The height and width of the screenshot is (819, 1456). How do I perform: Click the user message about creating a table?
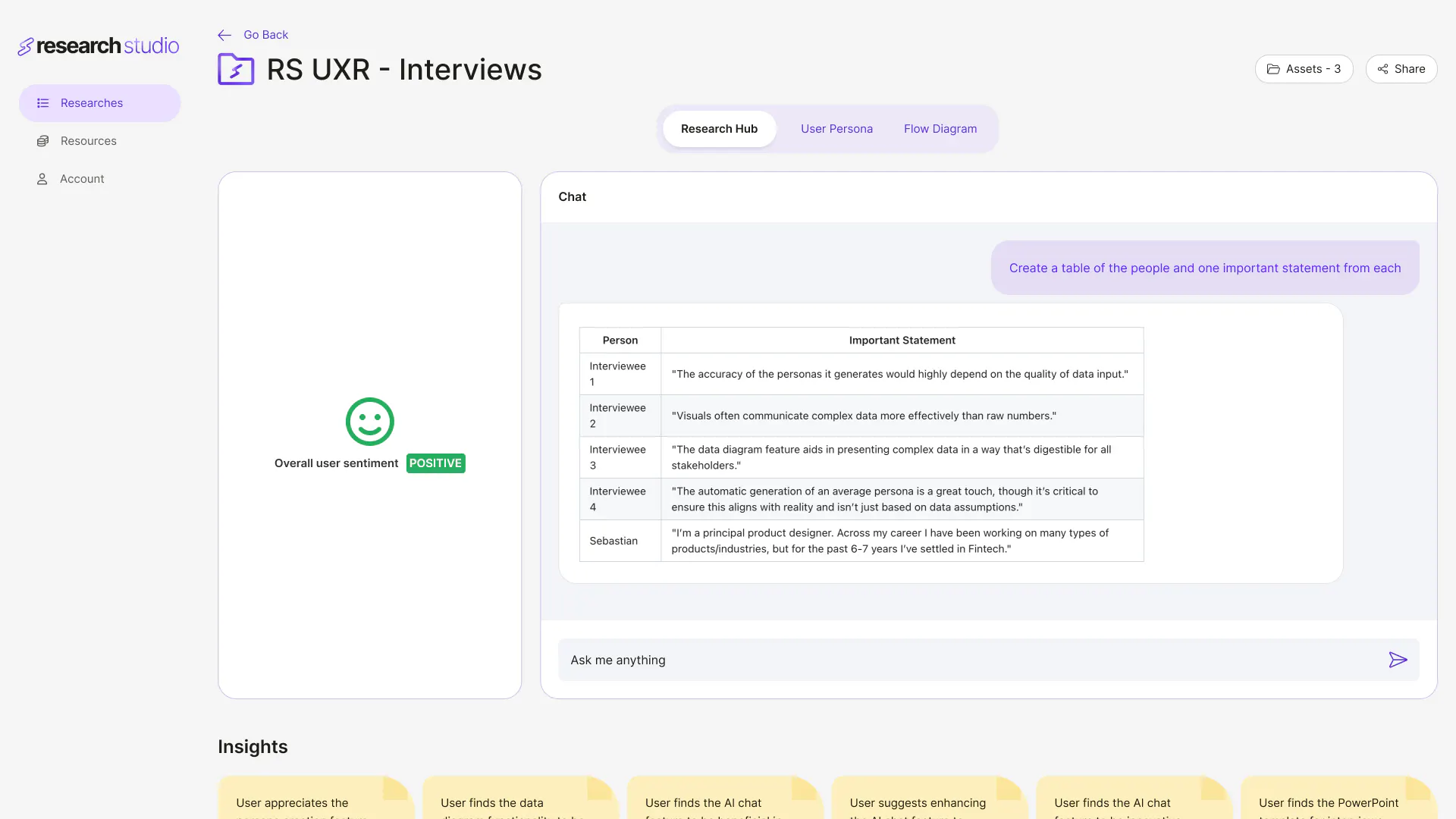(1205, 268)
